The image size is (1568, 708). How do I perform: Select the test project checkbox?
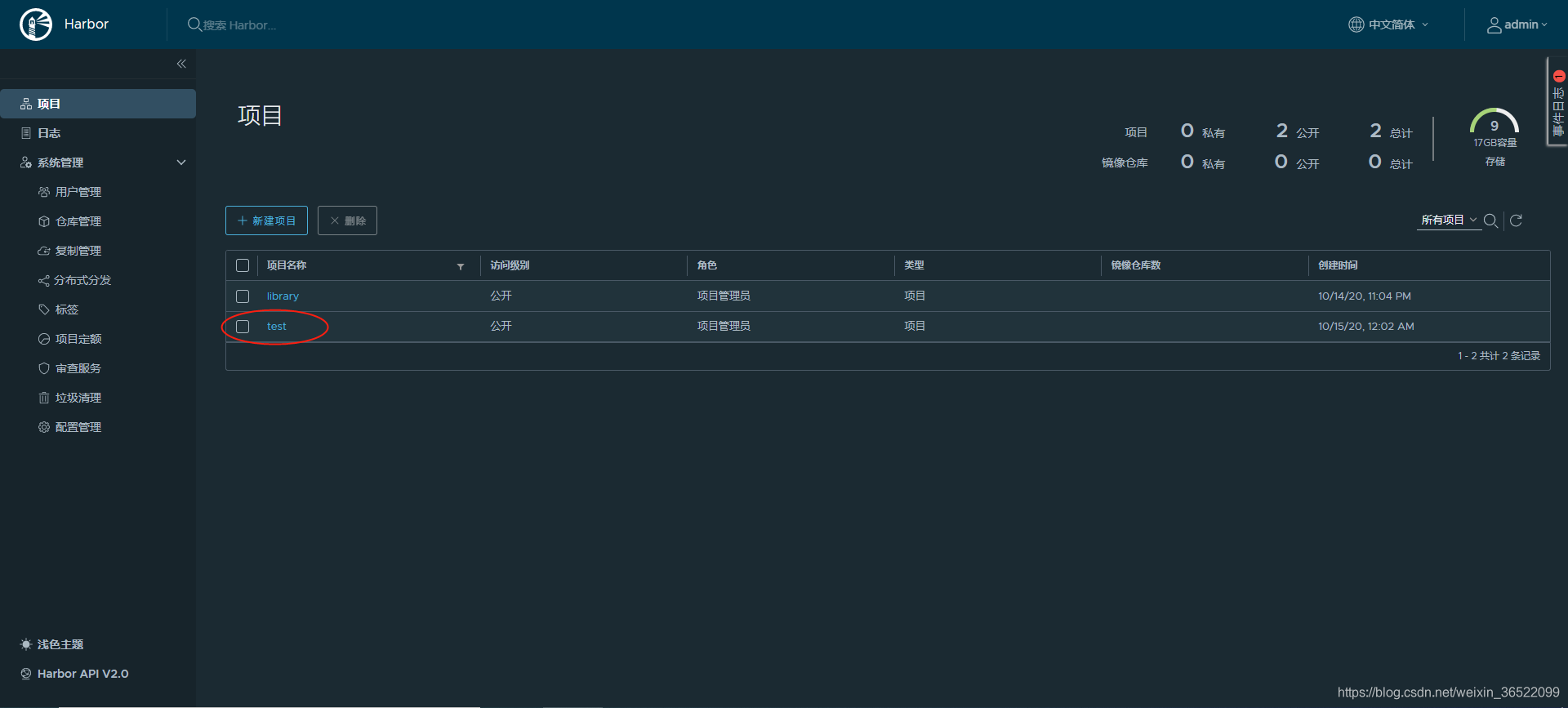243,327
